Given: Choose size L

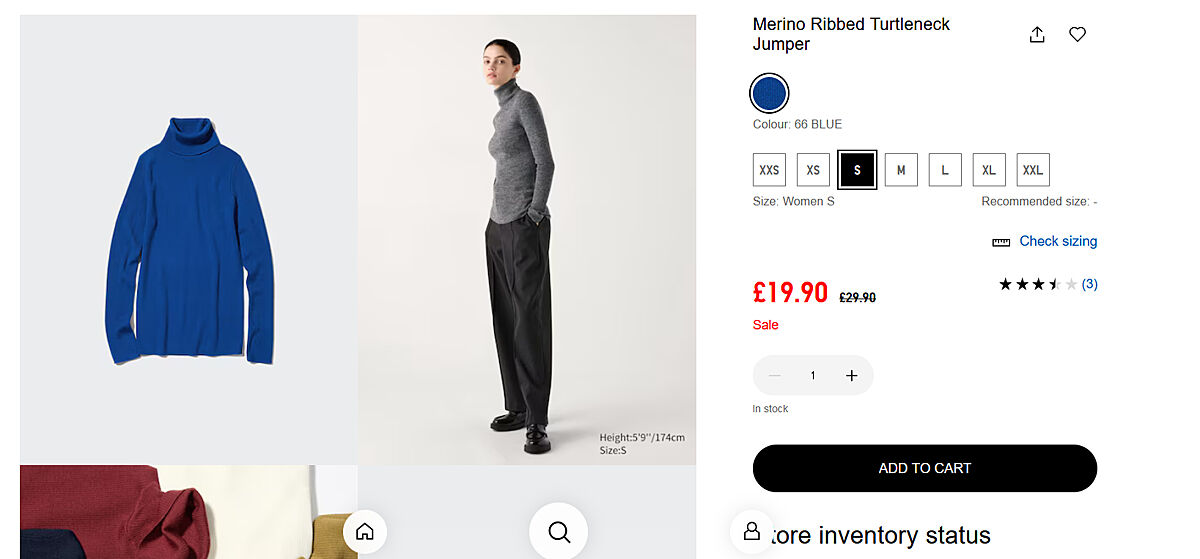Looking at the screenshot, I should [945, 170].
